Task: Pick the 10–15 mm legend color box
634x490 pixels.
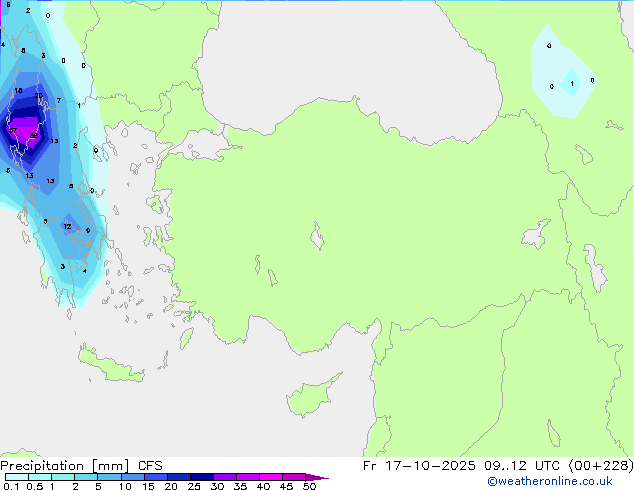Action: pos(132,477)
